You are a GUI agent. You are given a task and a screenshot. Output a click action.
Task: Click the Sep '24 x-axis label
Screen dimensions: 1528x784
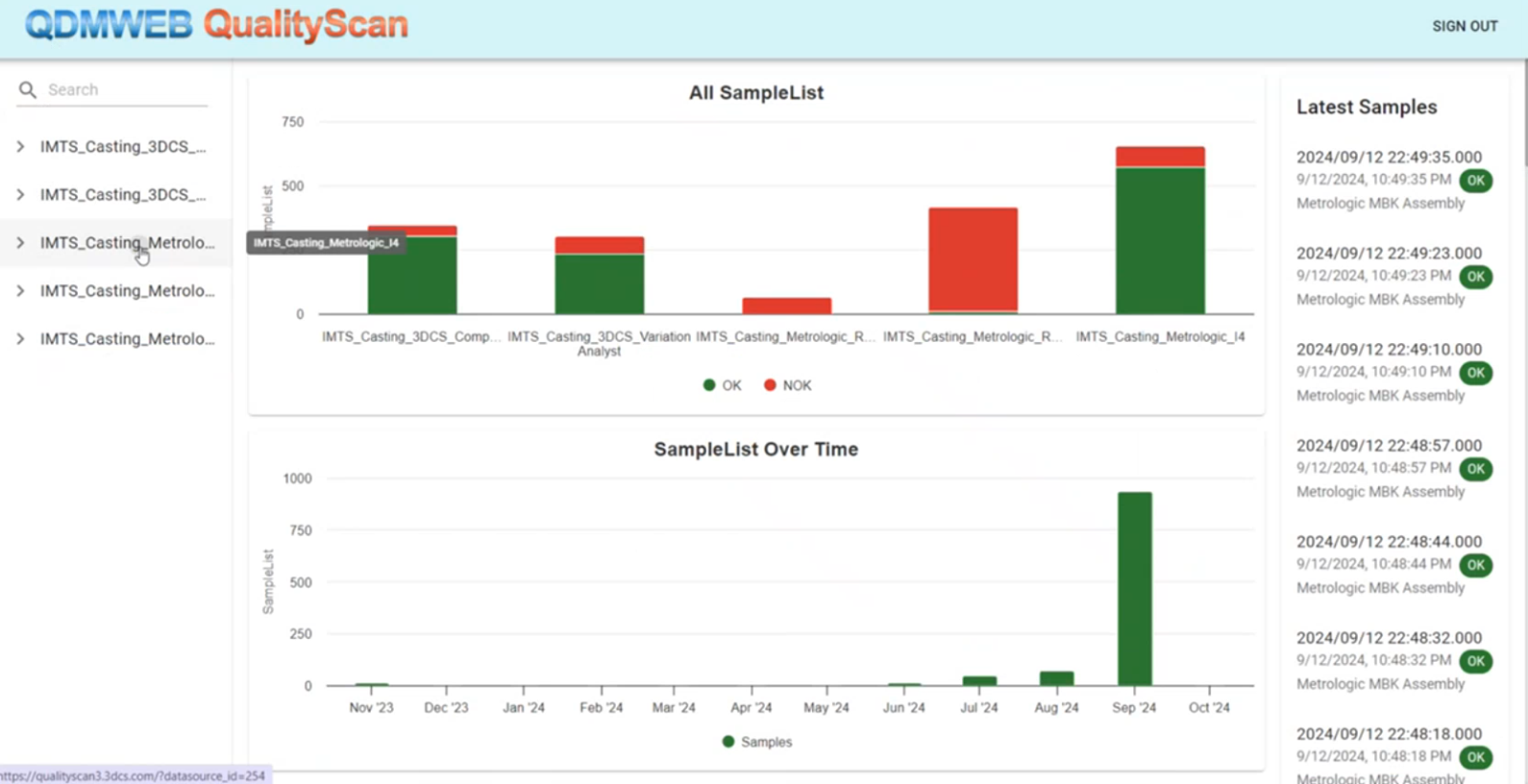1134,707
